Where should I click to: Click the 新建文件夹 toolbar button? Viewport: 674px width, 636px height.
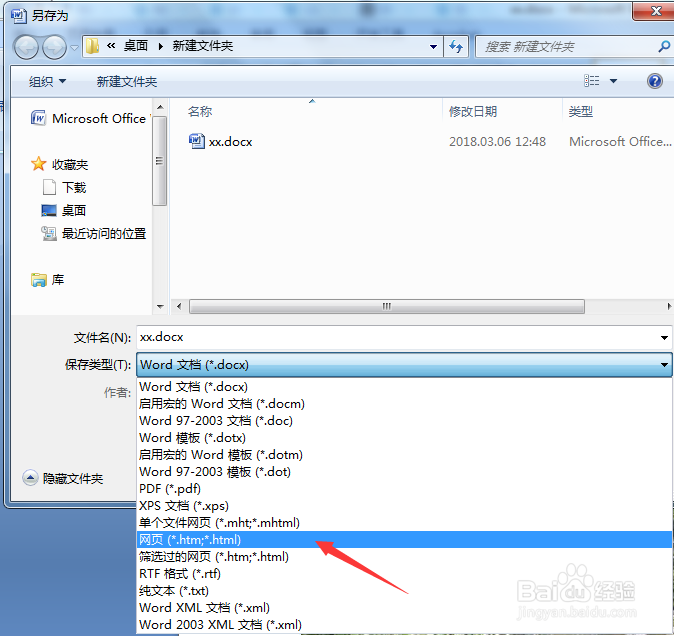[x=127, y=81]
